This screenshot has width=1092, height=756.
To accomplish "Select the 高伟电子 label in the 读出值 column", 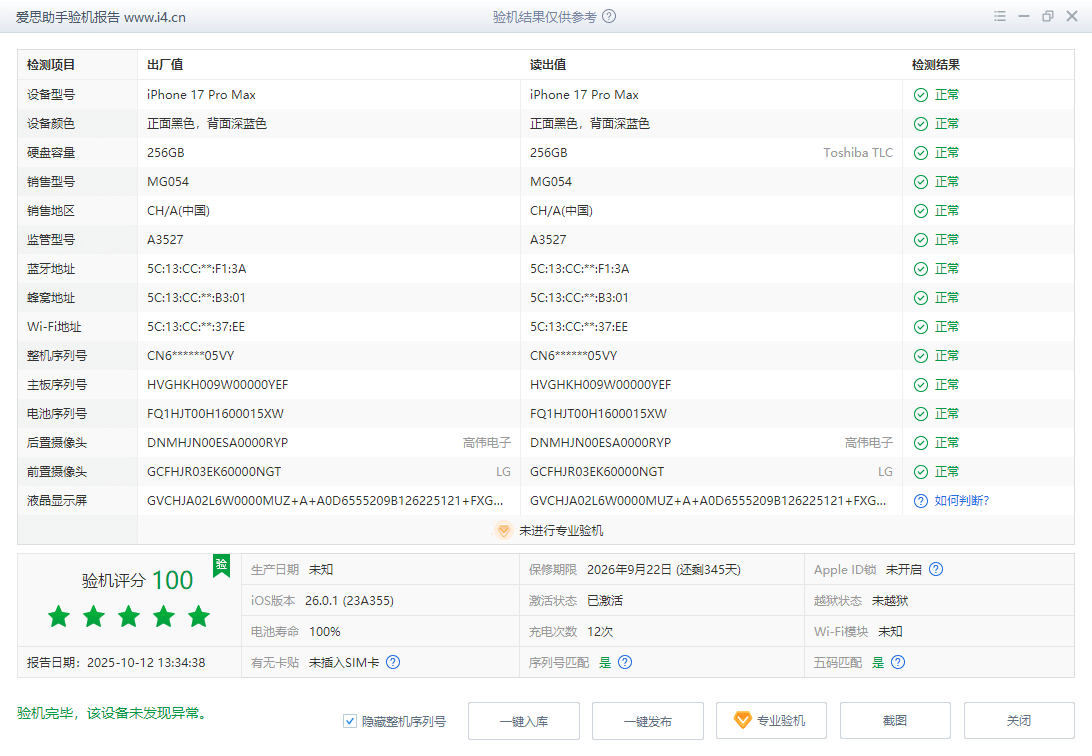I will (868, 443).
